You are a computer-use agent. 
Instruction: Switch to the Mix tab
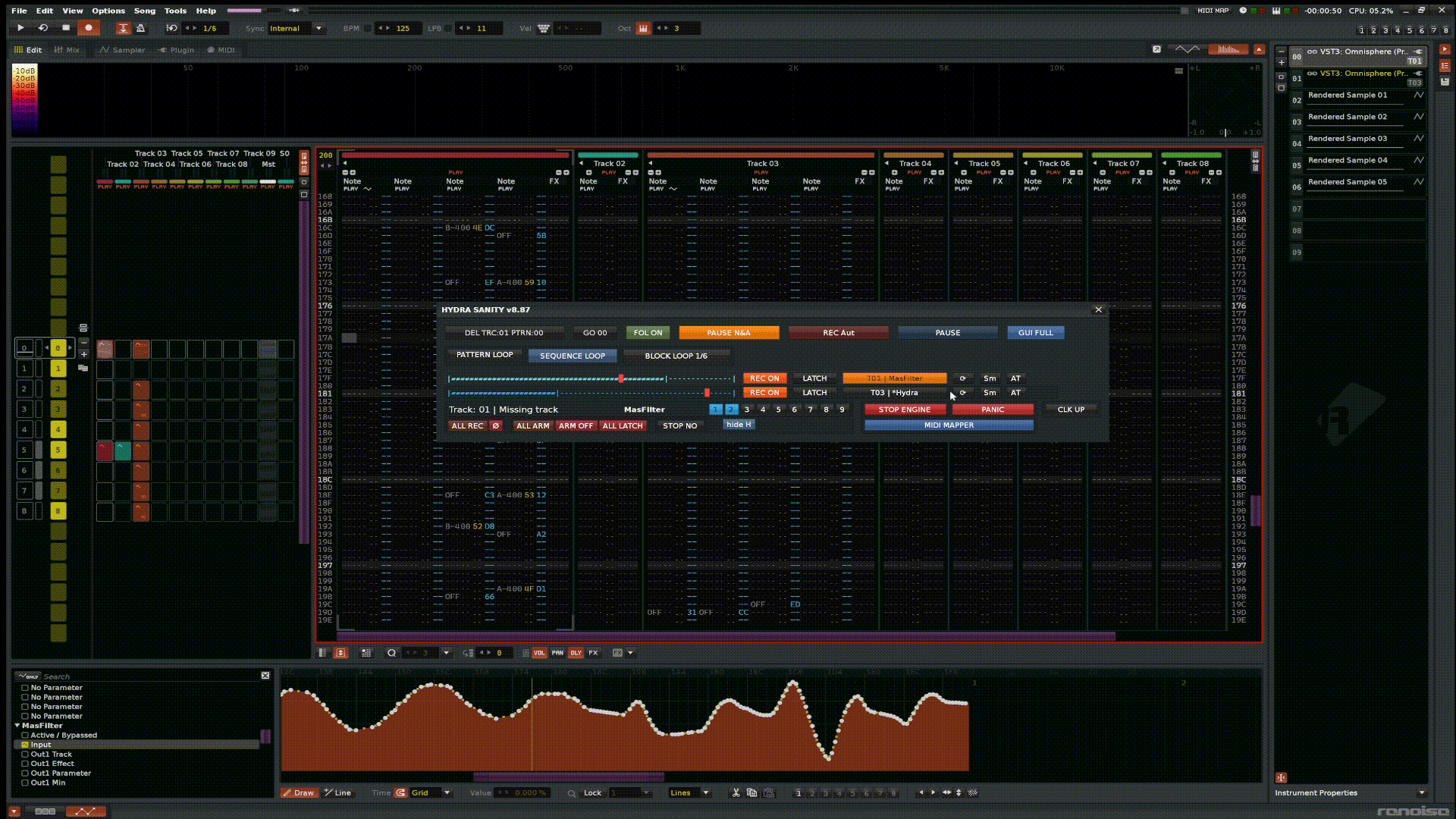coord(67,50)
